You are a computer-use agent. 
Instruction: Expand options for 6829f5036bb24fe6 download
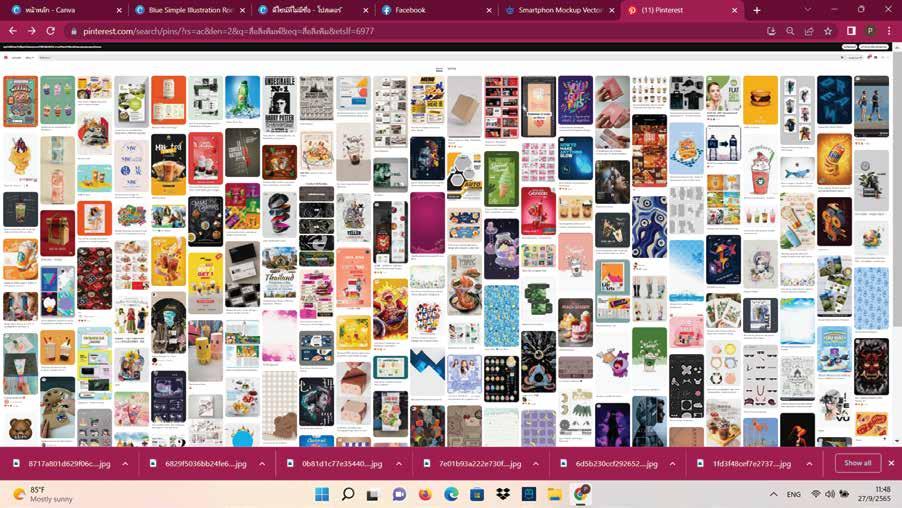click(x=262, y=464)
